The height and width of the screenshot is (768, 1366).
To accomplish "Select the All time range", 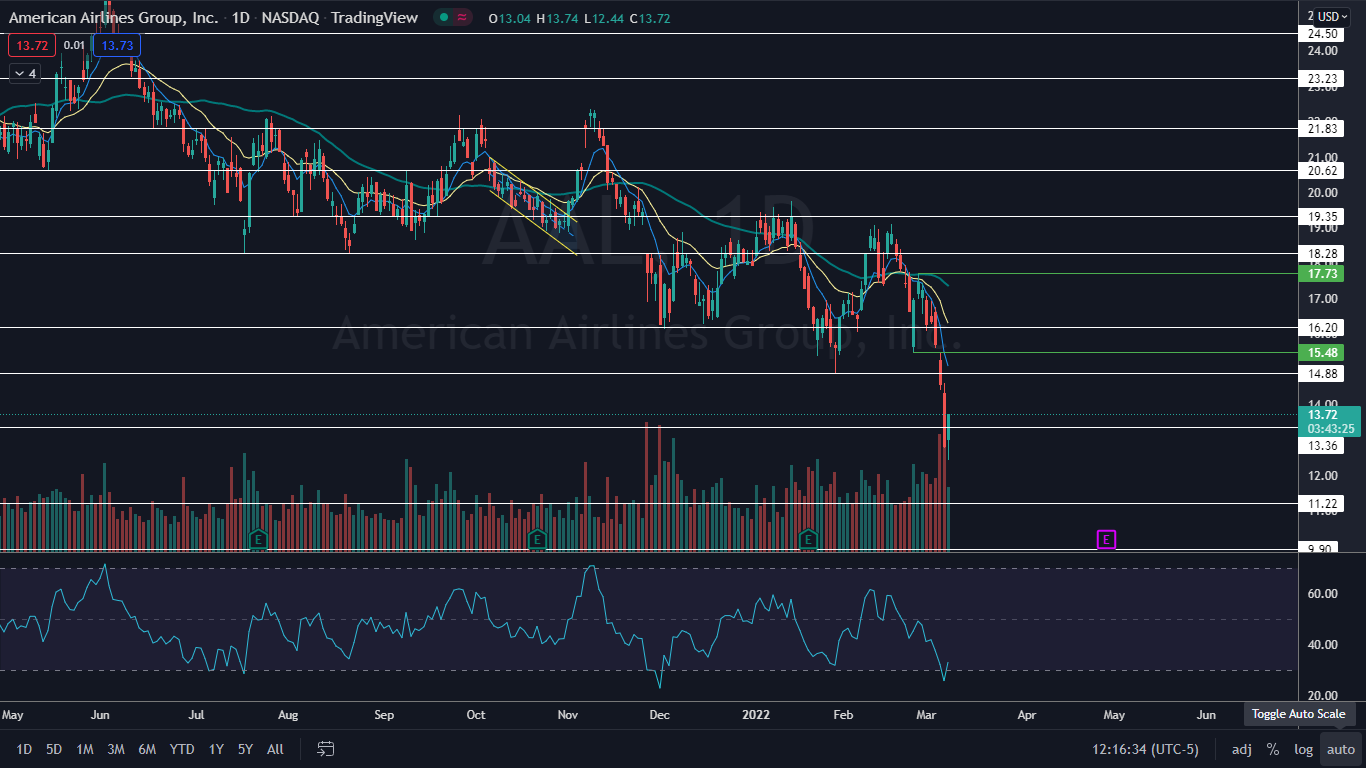I will (x=276, y=749).
